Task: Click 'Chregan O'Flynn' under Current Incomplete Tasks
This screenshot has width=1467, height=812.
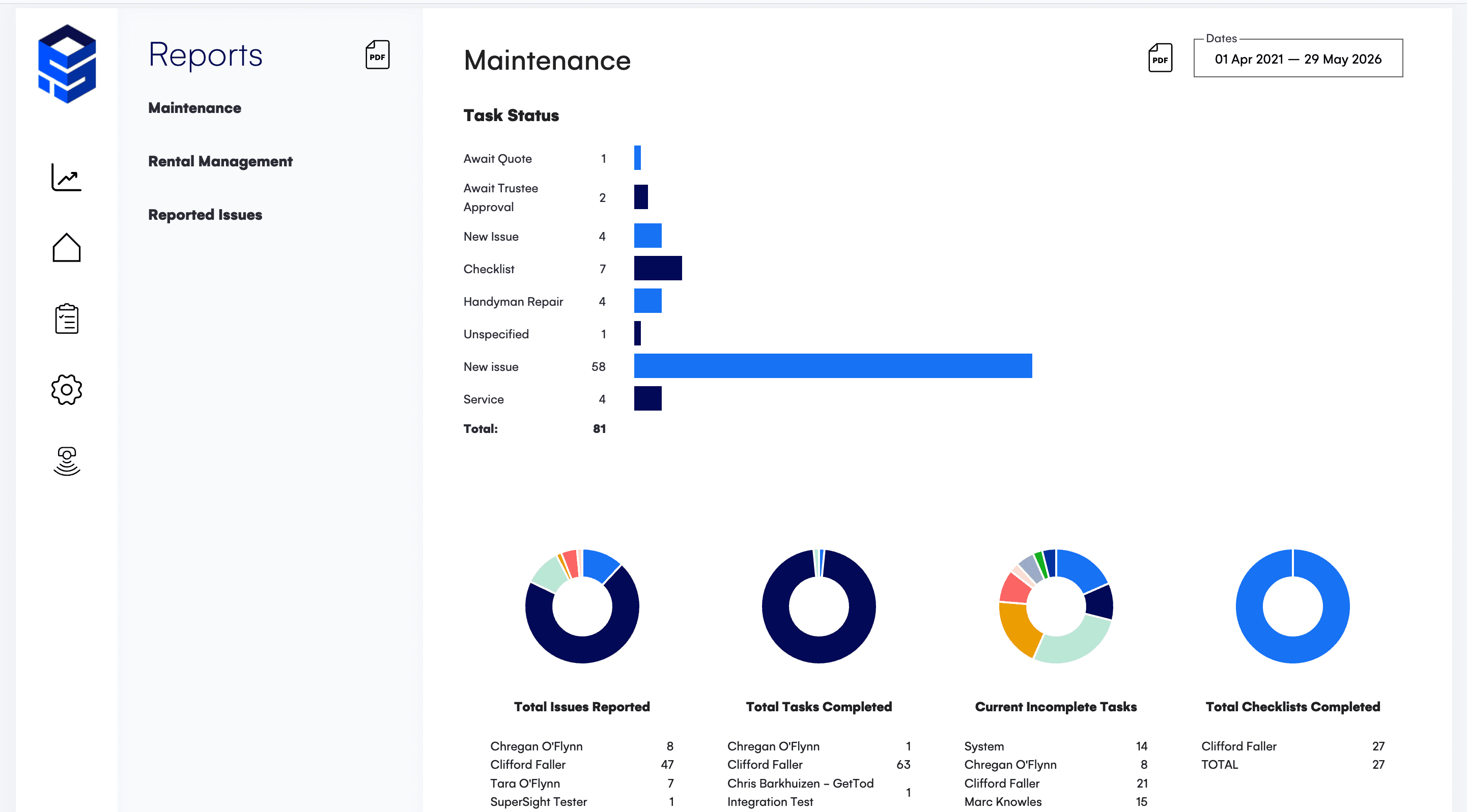Action: click(1010, 765)
